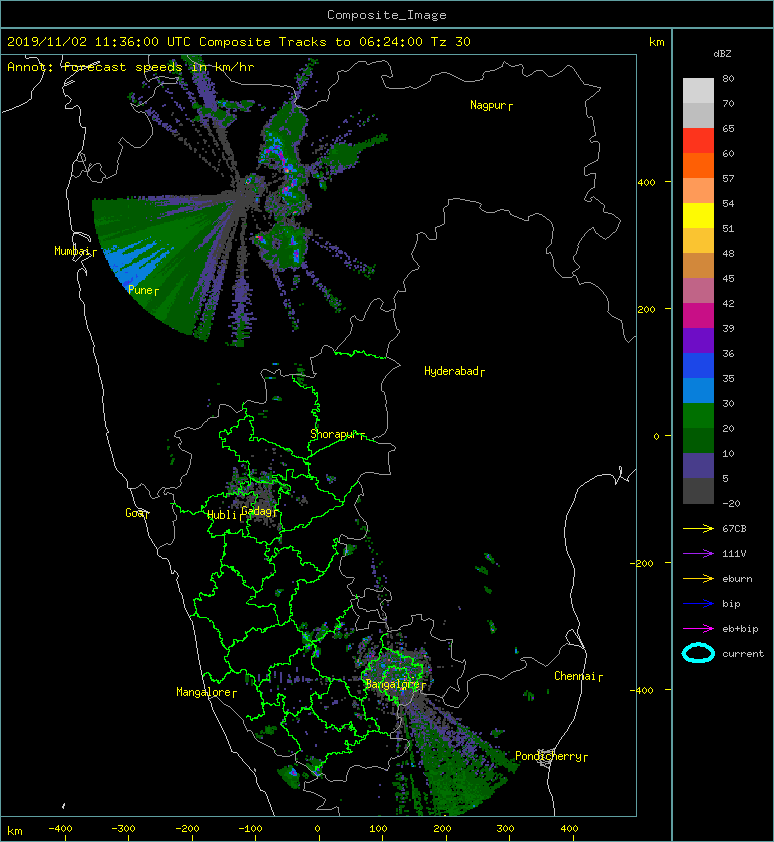The height and width of the screenshot is (842, 774).
Task: Click the Nagpur city label
Action: coord(488,105)
